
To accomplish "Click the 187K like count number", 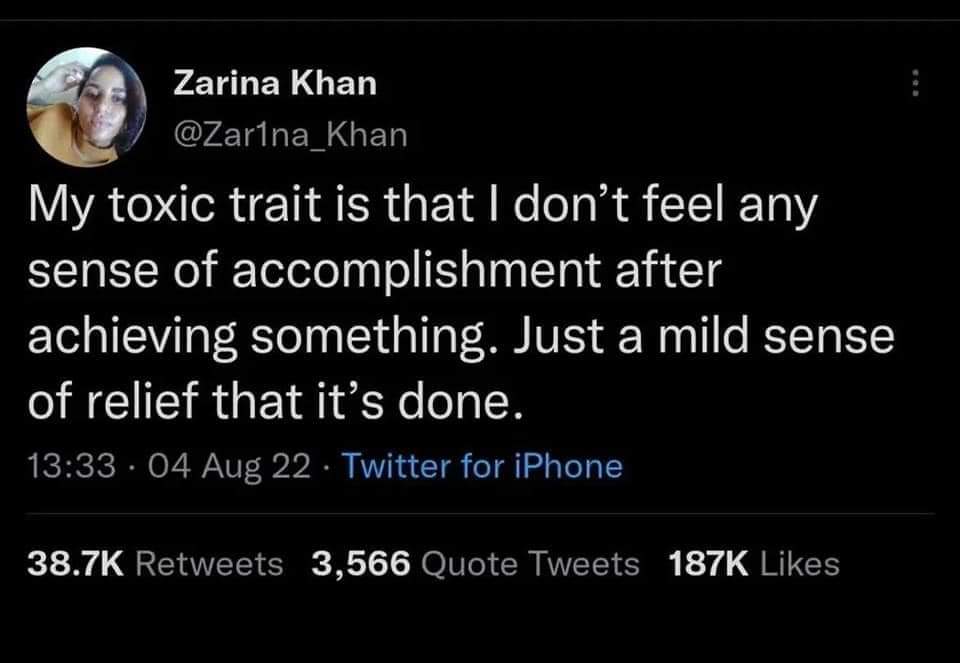I will coord(708,564).
